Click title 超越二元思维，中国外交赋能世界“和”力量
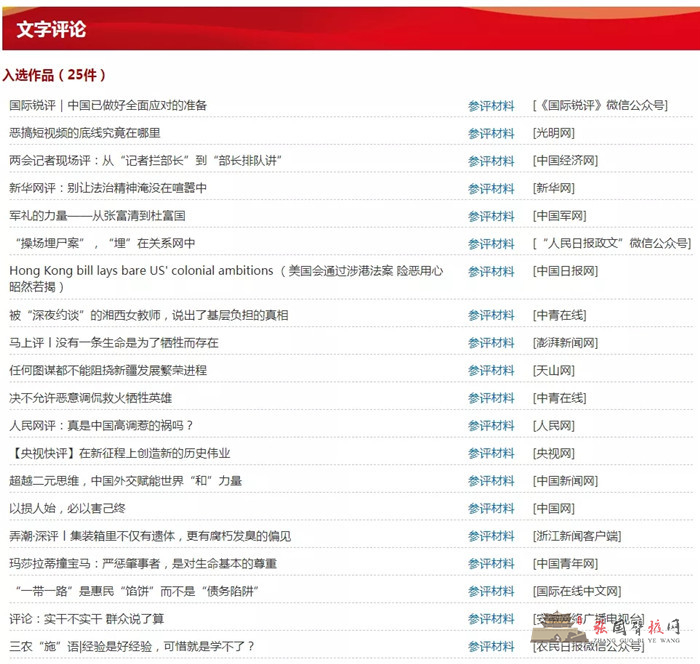Screen dimensions: 700x664 point(125,481)
